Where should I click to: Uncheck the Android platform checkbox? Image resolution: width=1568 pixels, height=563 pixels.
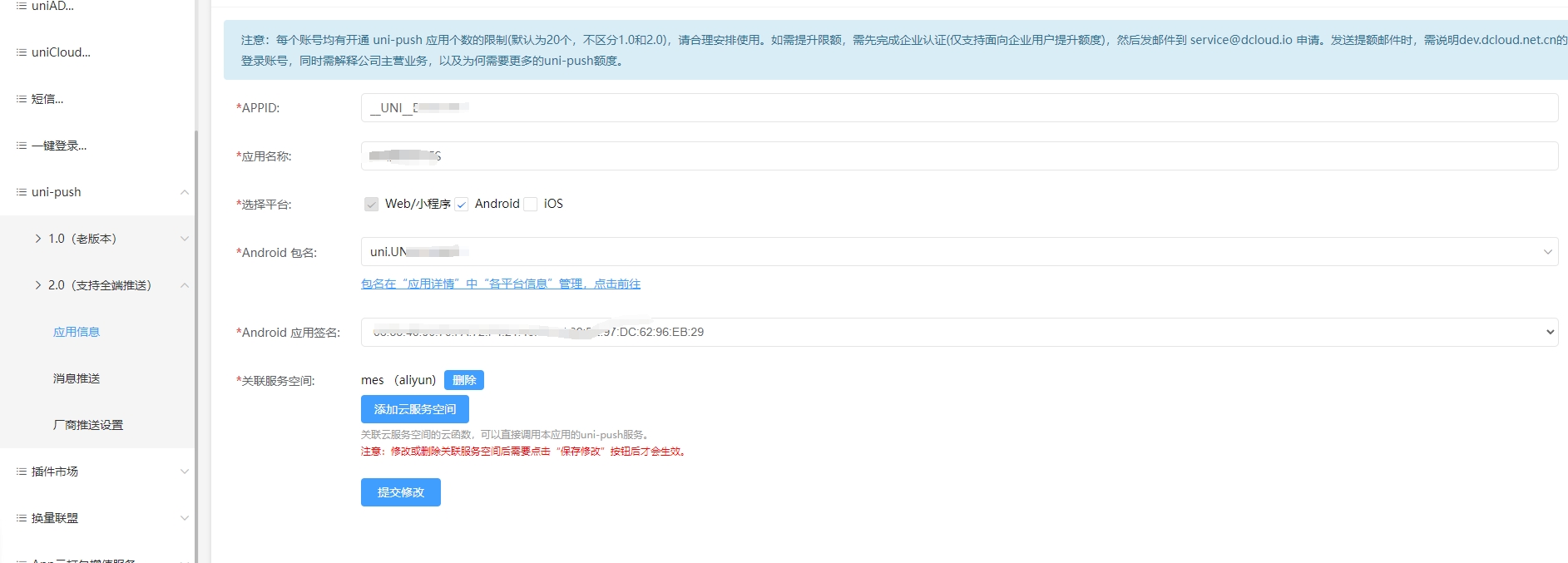click(461, 205)
